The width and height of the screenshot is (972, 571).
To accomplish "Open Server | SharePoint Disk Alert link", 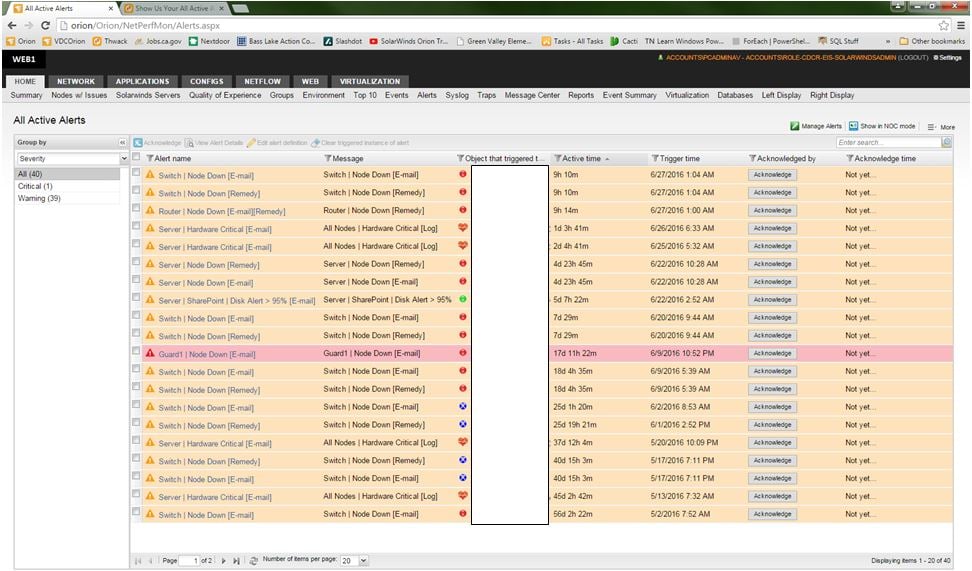I will click(237, 301).
